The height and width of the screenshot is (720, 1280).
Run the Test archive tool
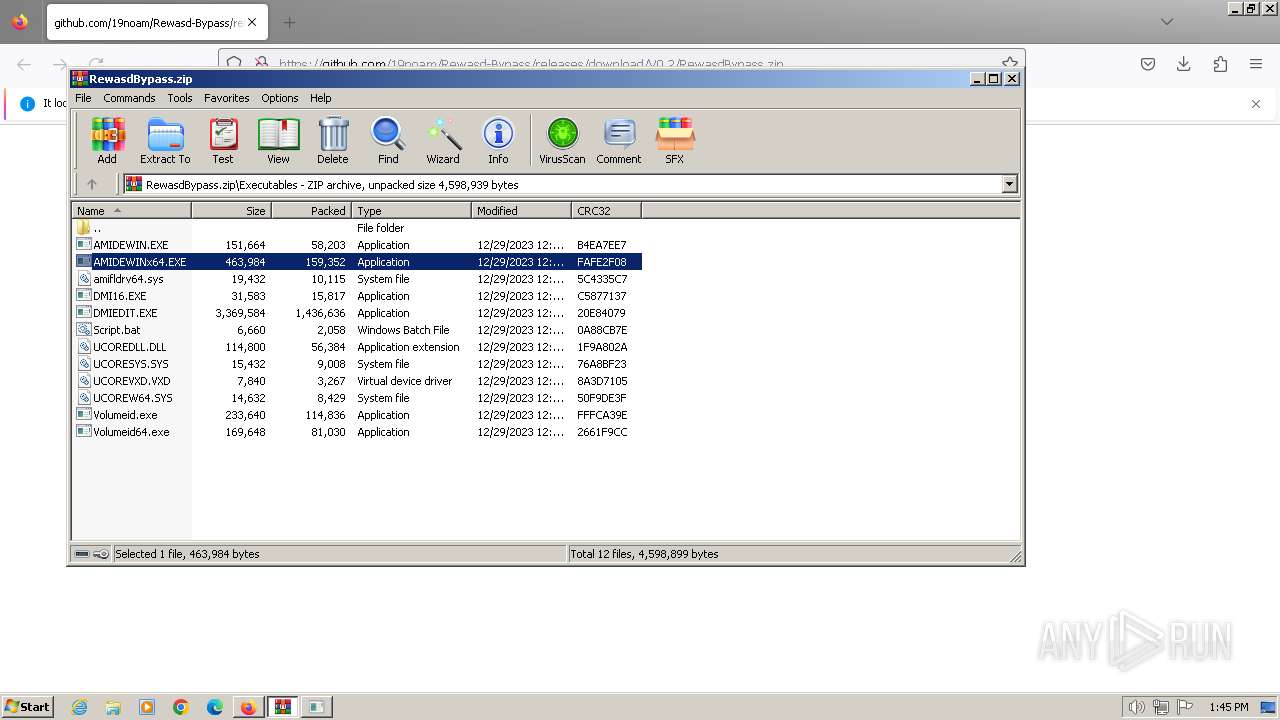point(223,140)
